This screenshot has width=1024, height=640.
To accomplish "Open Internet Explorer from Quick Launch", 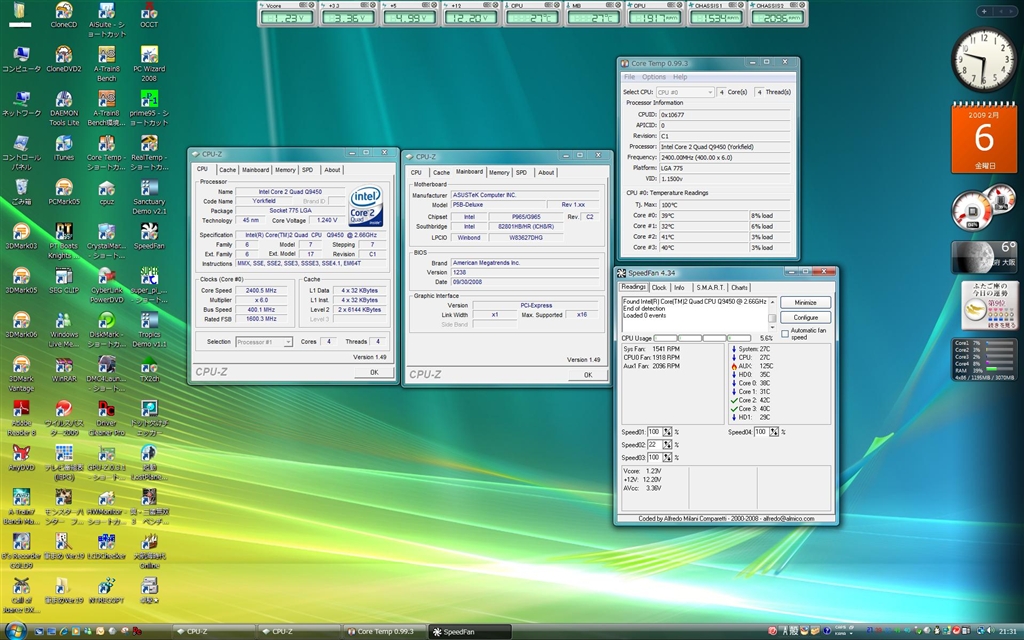I will coord(63,632).
